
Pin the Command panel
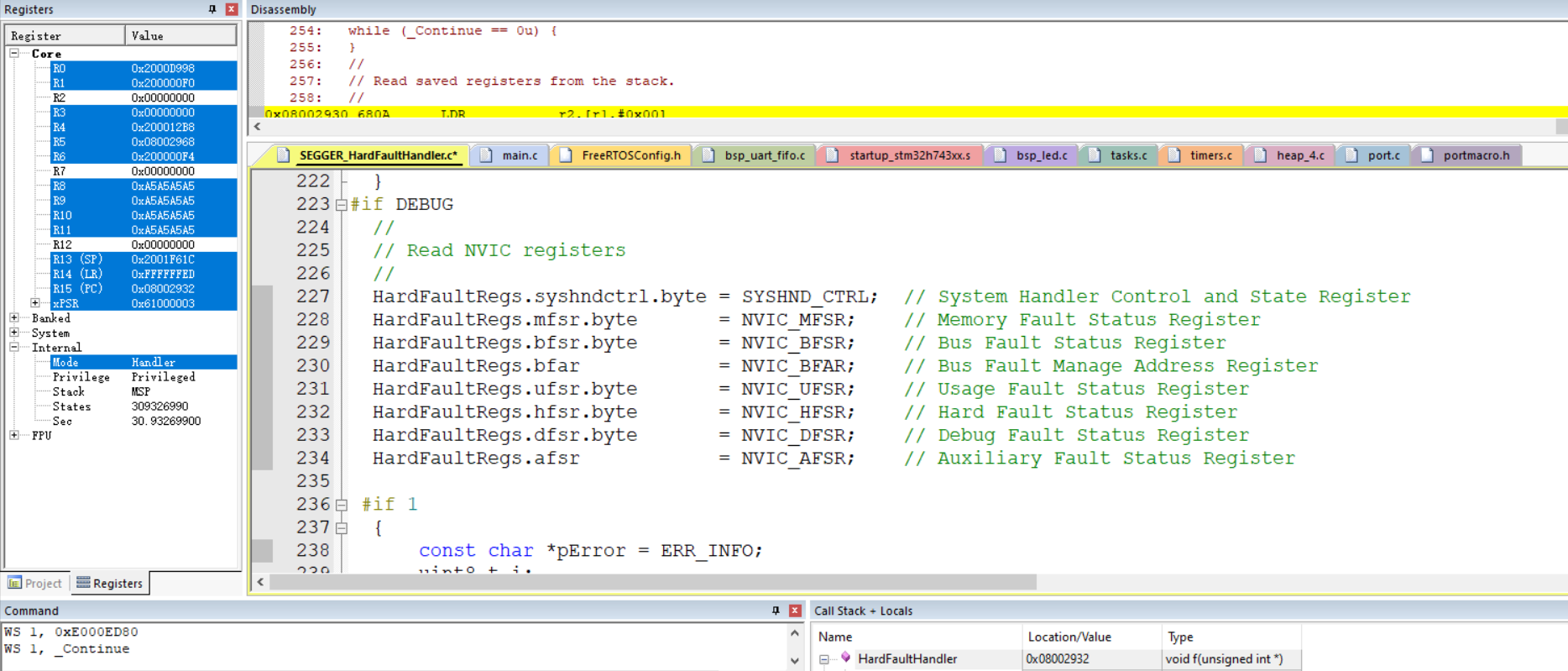776,611
